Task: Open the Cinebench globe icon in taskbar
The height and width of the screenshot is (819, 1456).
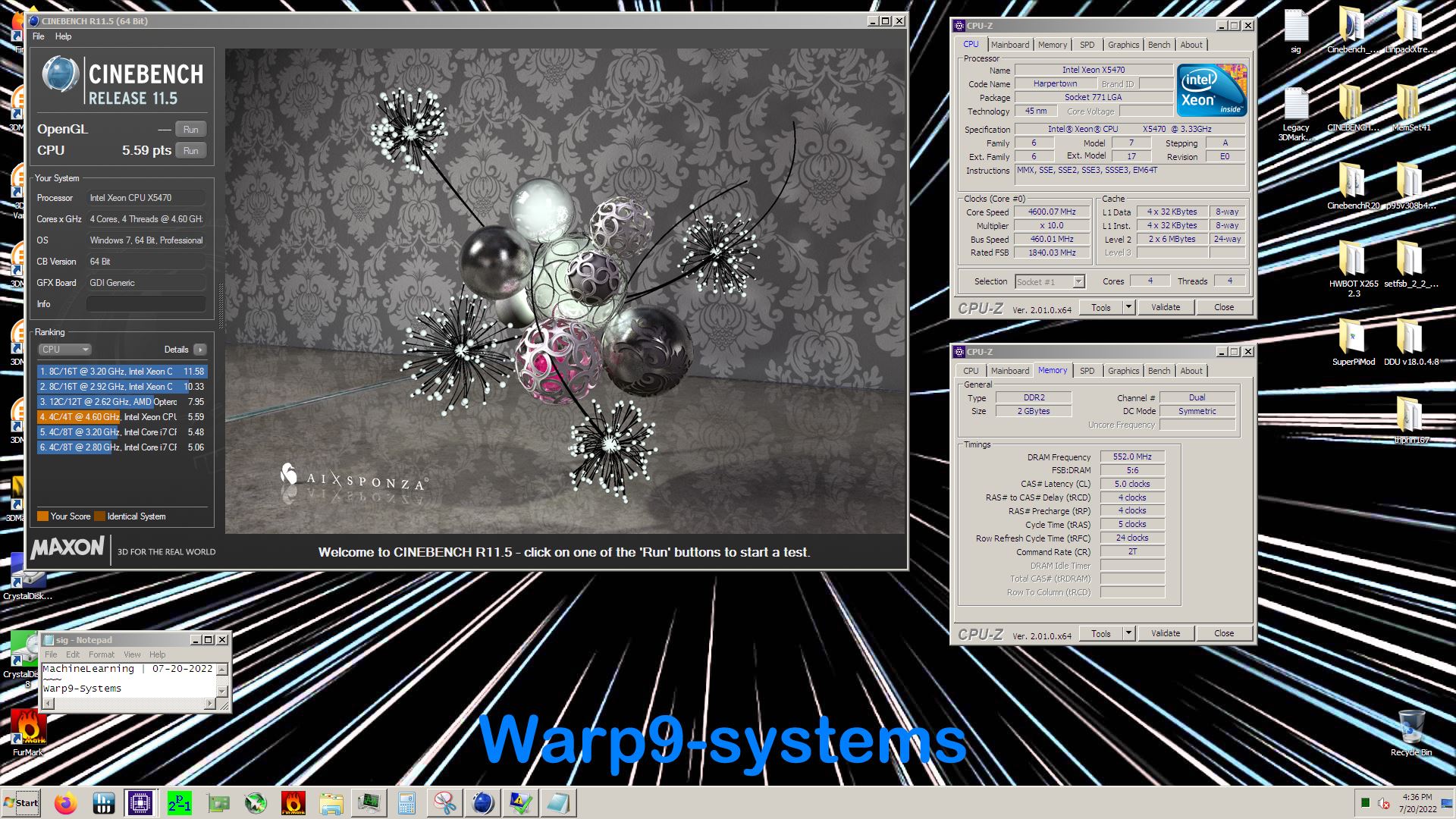Action: (483, 803)
